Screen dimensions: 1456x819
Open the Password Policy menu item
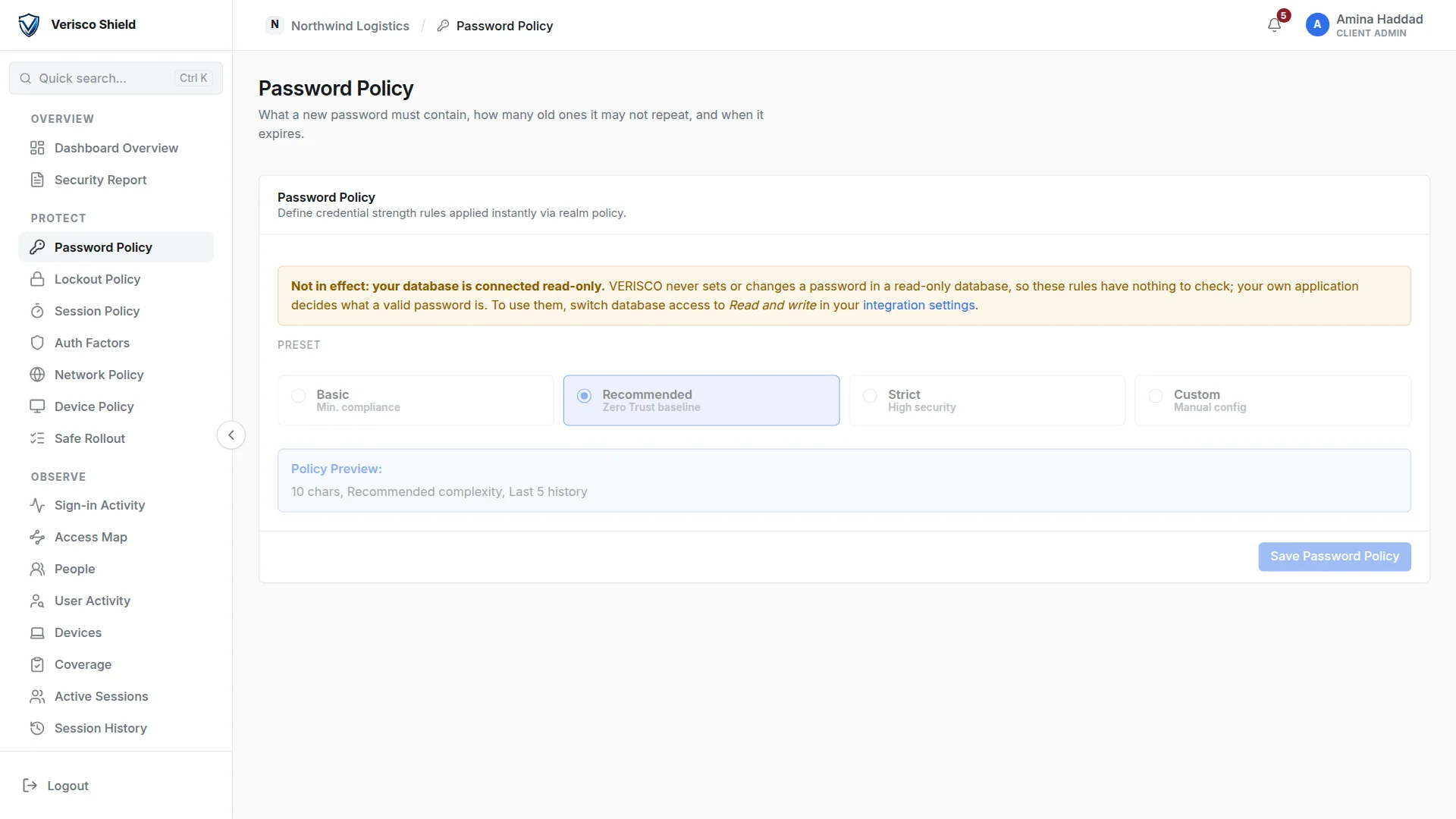(116, 247)
